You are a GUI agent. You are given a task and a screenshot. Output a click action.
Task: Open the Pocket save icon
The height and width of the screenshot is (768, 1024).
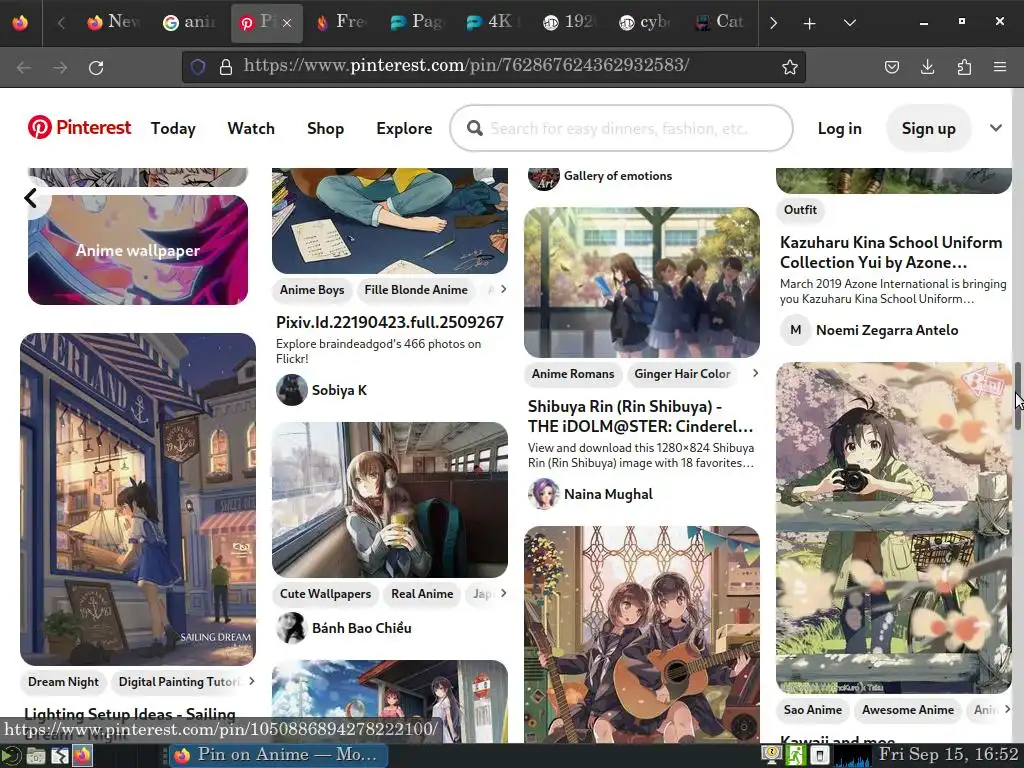click(891, 67)
